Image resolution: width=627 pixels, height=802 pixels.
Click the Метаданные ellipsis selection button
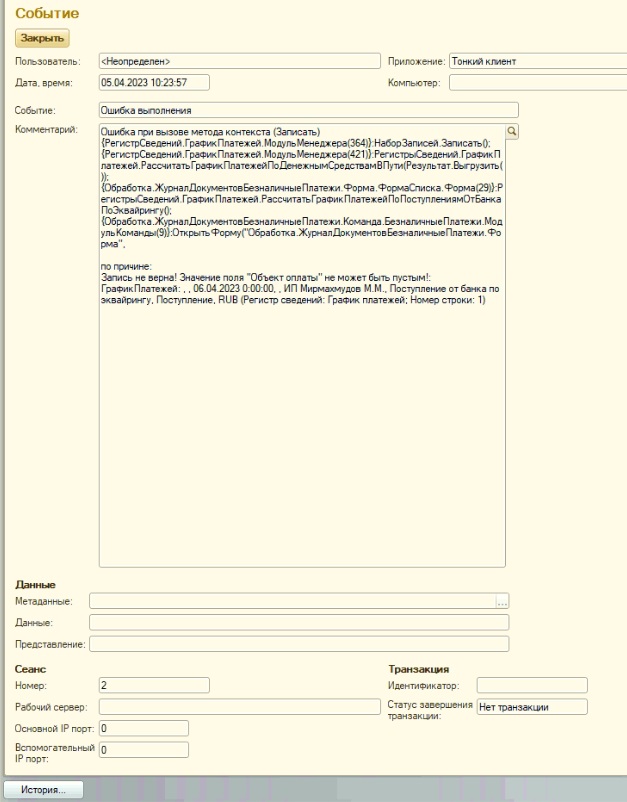coord(503,601)
